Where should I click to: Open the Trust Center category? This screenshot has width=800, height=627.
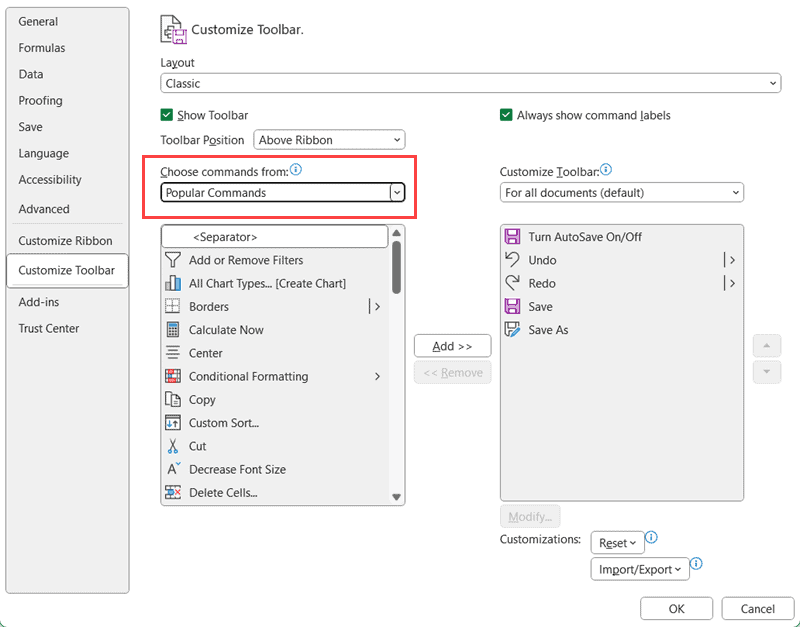coord(48,329)
